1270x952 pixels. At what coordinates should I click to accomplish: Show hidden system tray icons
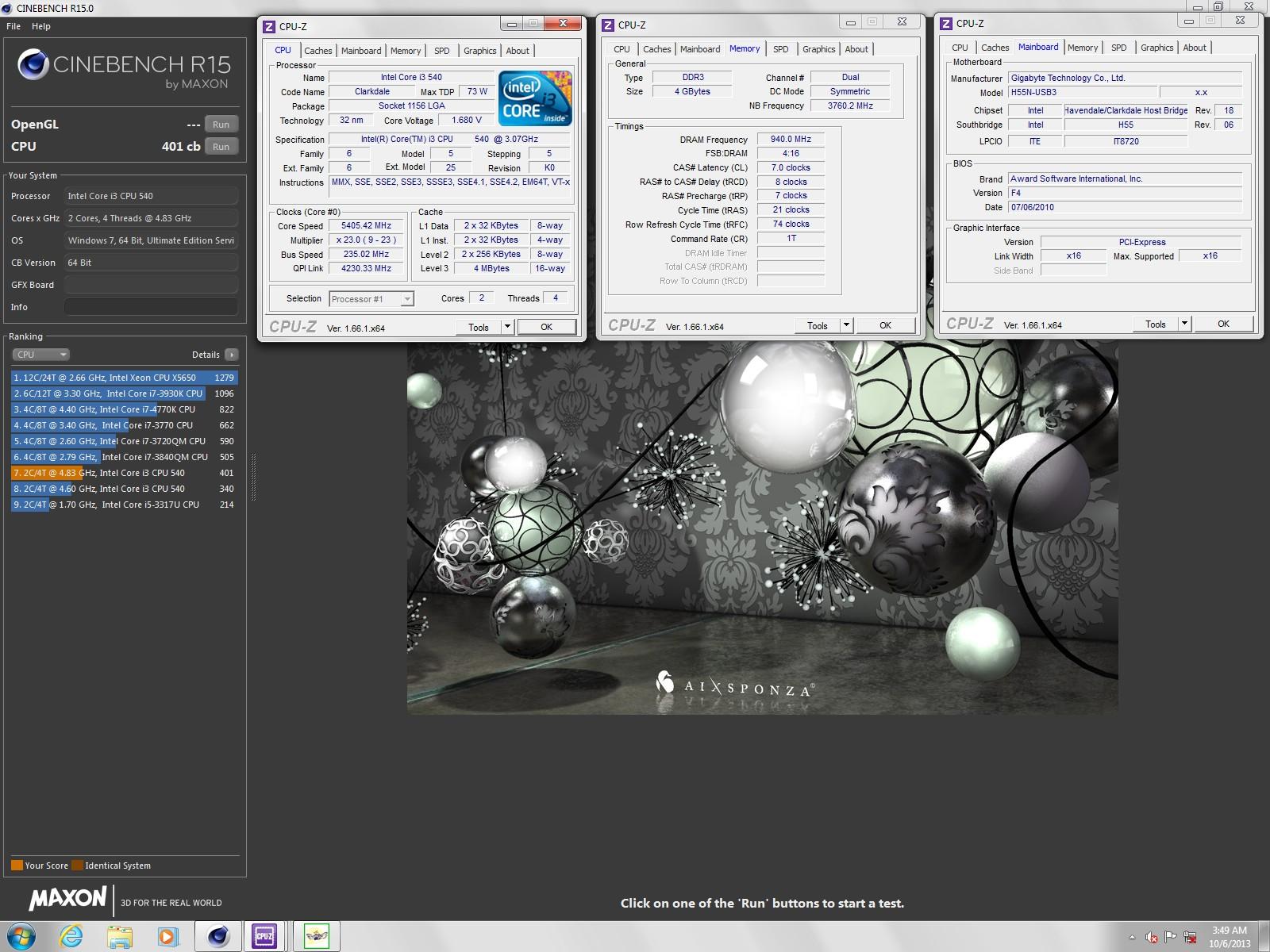(x=1133, y=937)
